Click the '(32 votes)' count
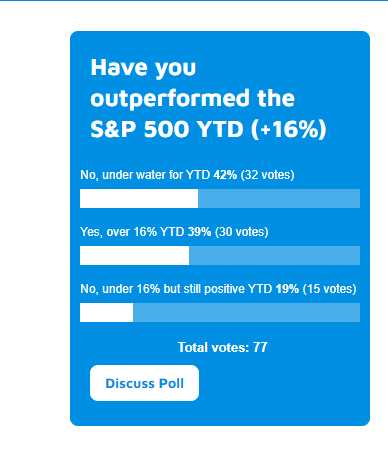The width and height of the screenshot is (388, 456). point(268,175)
